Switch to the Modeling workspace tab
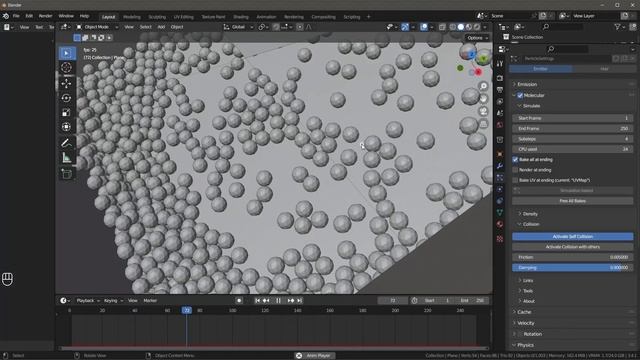Screen dimensions: 640x360 click(132, 17)
